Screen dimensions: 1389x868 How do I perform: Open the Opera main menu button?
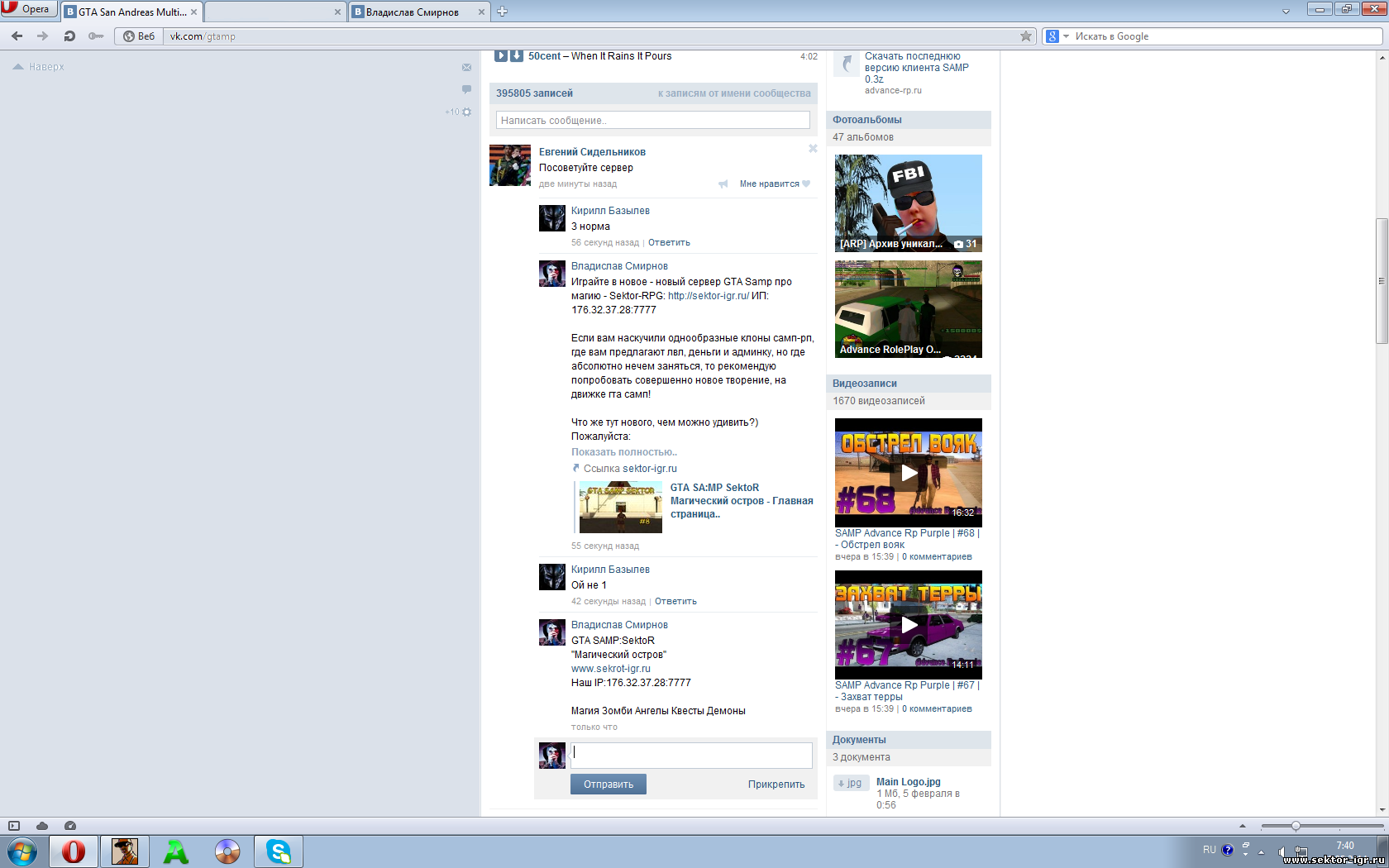(x=29, y=9)
